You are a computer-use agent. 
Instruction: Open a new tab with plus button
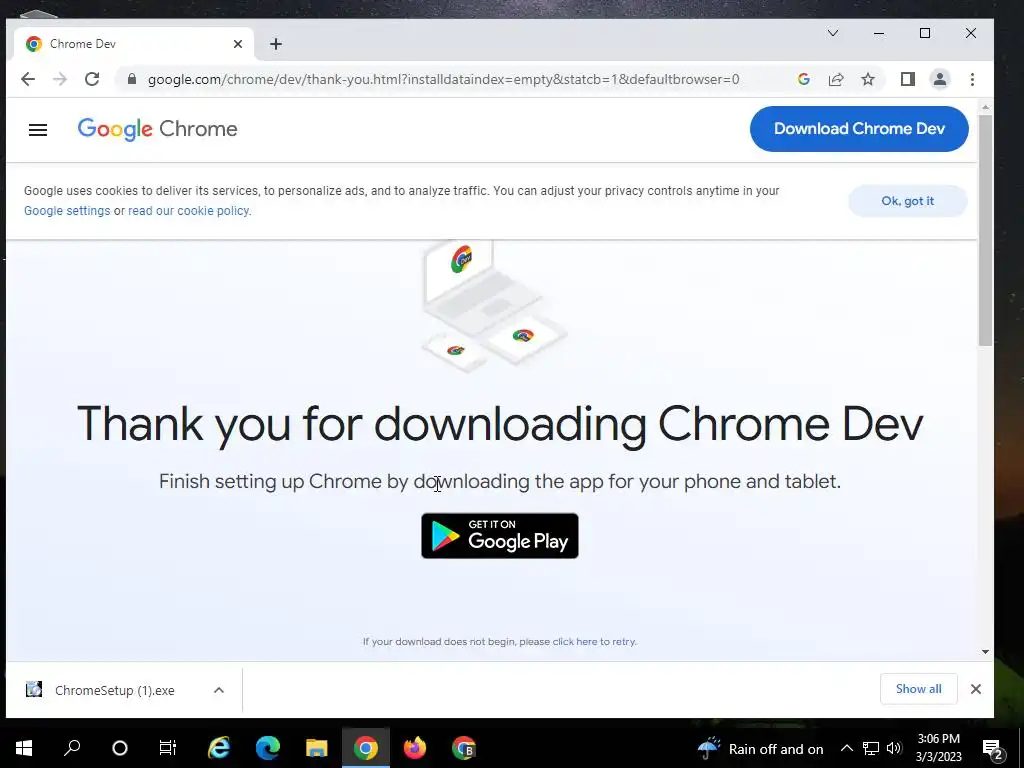pyautogui.click(x=276, y=44)
